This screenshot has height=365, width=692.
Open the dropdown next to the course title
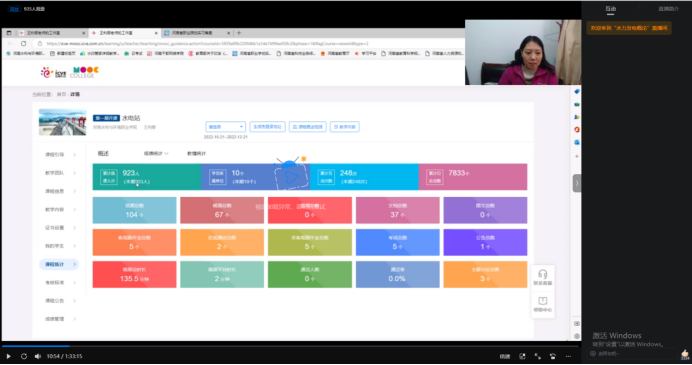coord(226,127)
